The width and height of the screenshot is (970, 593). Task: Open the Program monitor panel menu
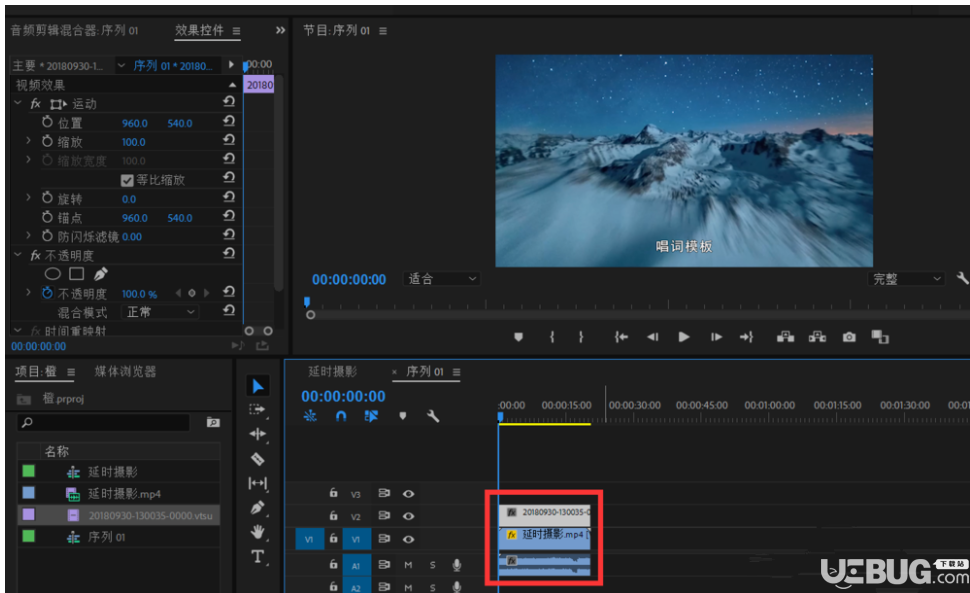coord(383,30)
